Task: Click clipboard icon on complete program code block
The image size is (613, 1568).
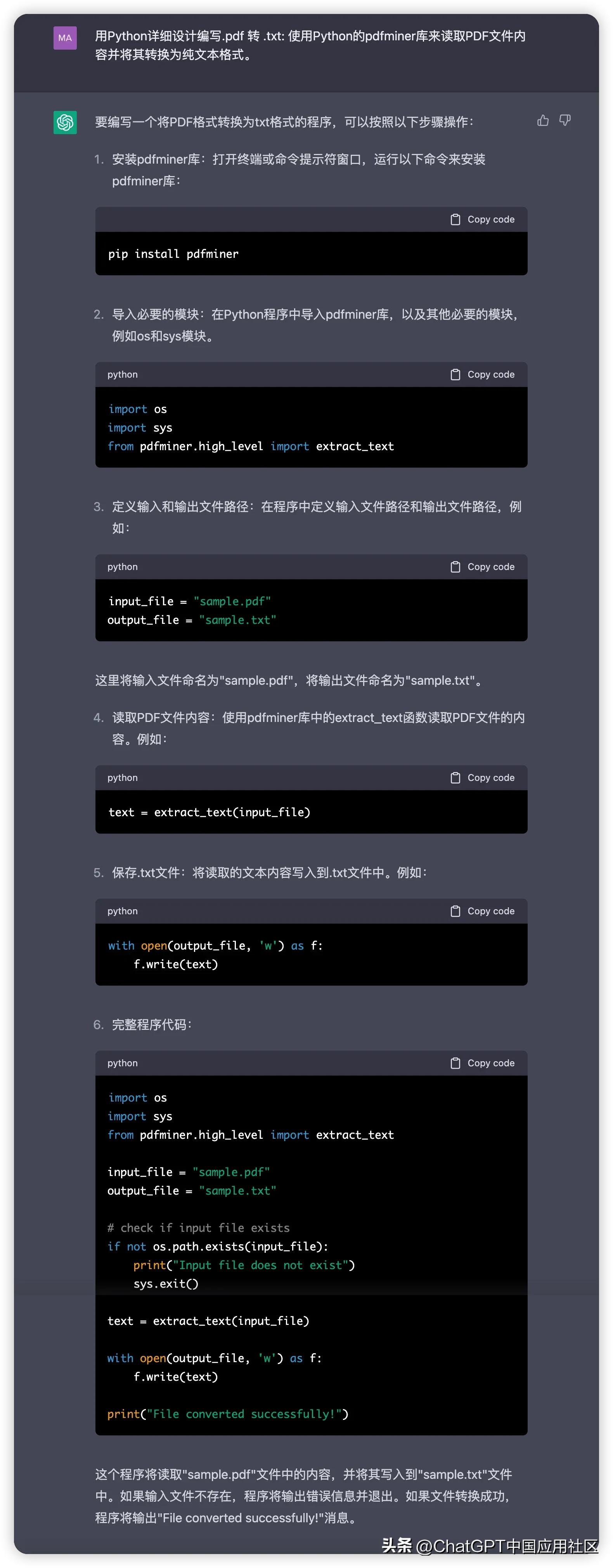Action: [x=455, y=1063]
